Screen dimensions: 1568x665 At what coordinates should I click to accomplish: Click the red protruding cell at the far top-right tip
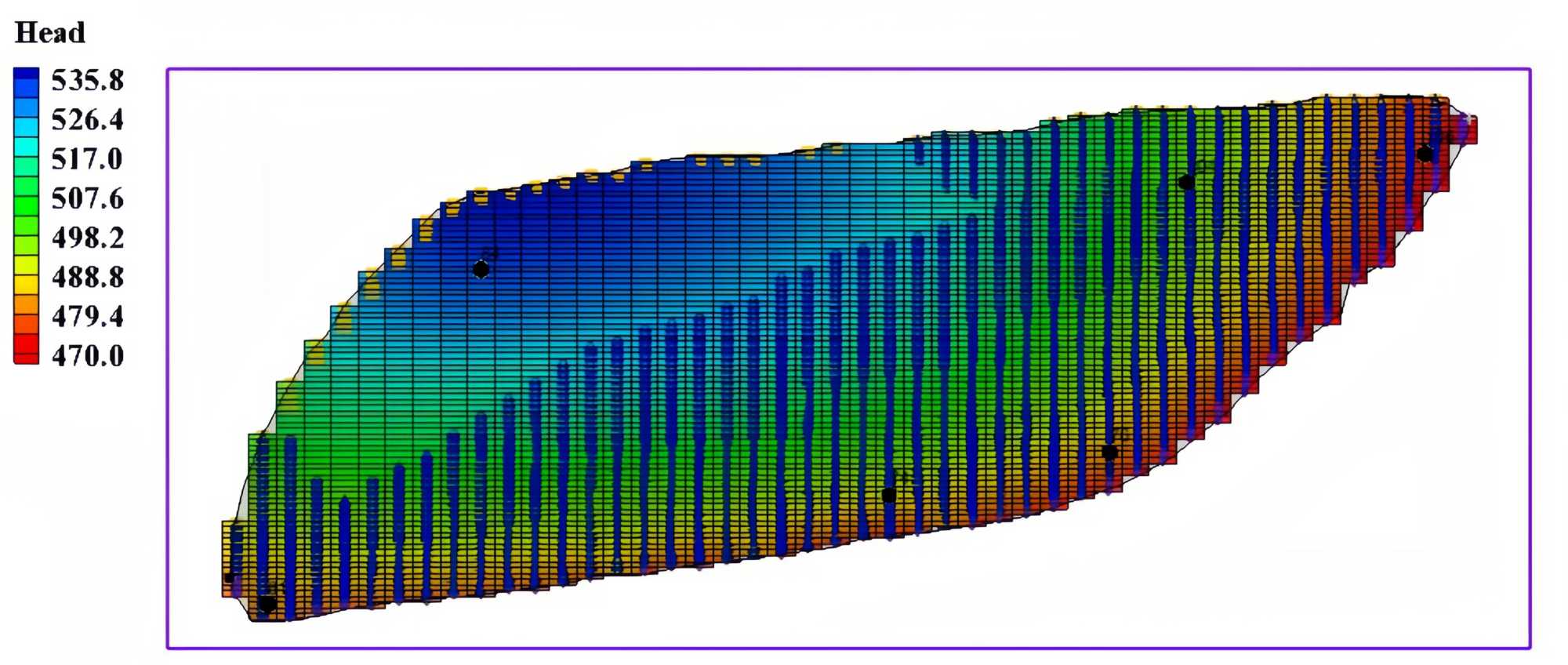point(1467,129)
